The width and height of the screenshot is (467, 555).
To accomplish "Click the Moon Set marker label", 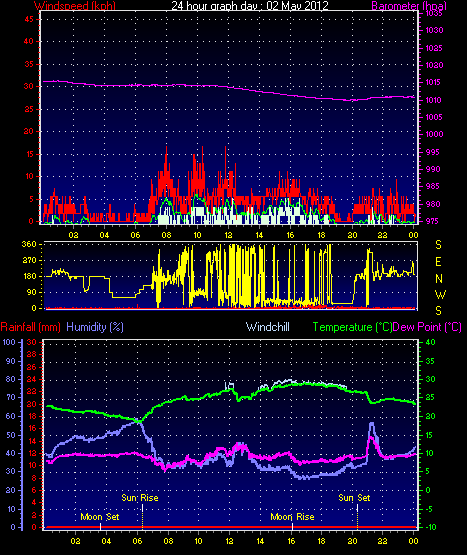I will click(100, 517).
